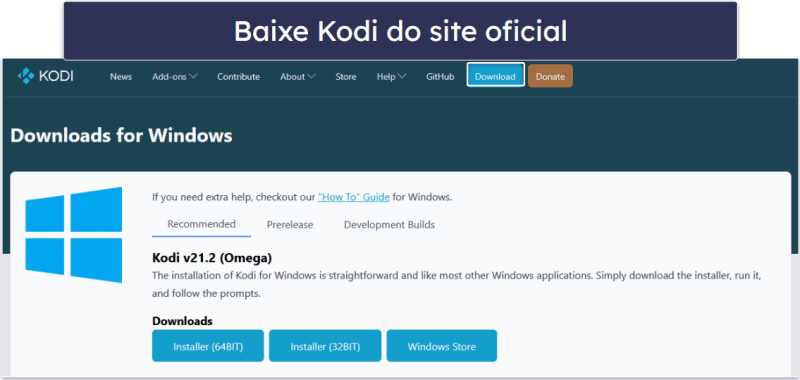800x380 pixels.
Task: Open the Windows Store download
Action: coord(442,346)
